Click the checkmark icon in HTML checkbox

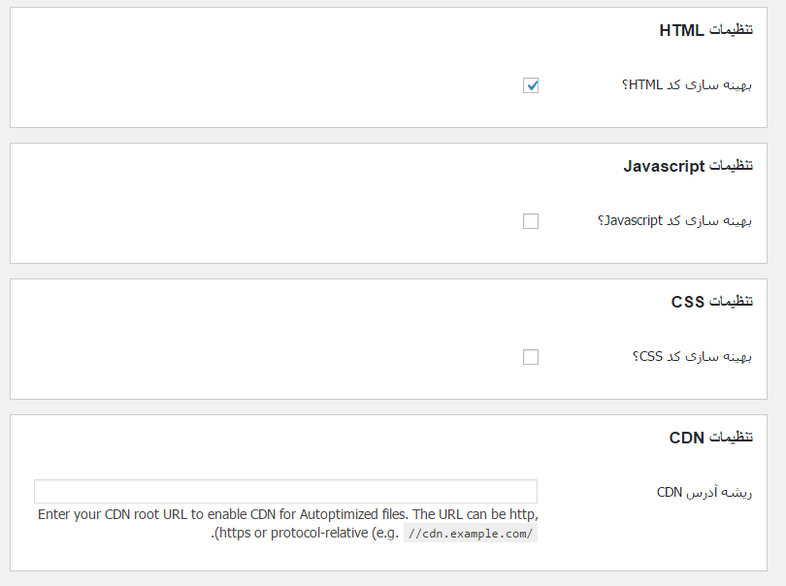point(532,86)
